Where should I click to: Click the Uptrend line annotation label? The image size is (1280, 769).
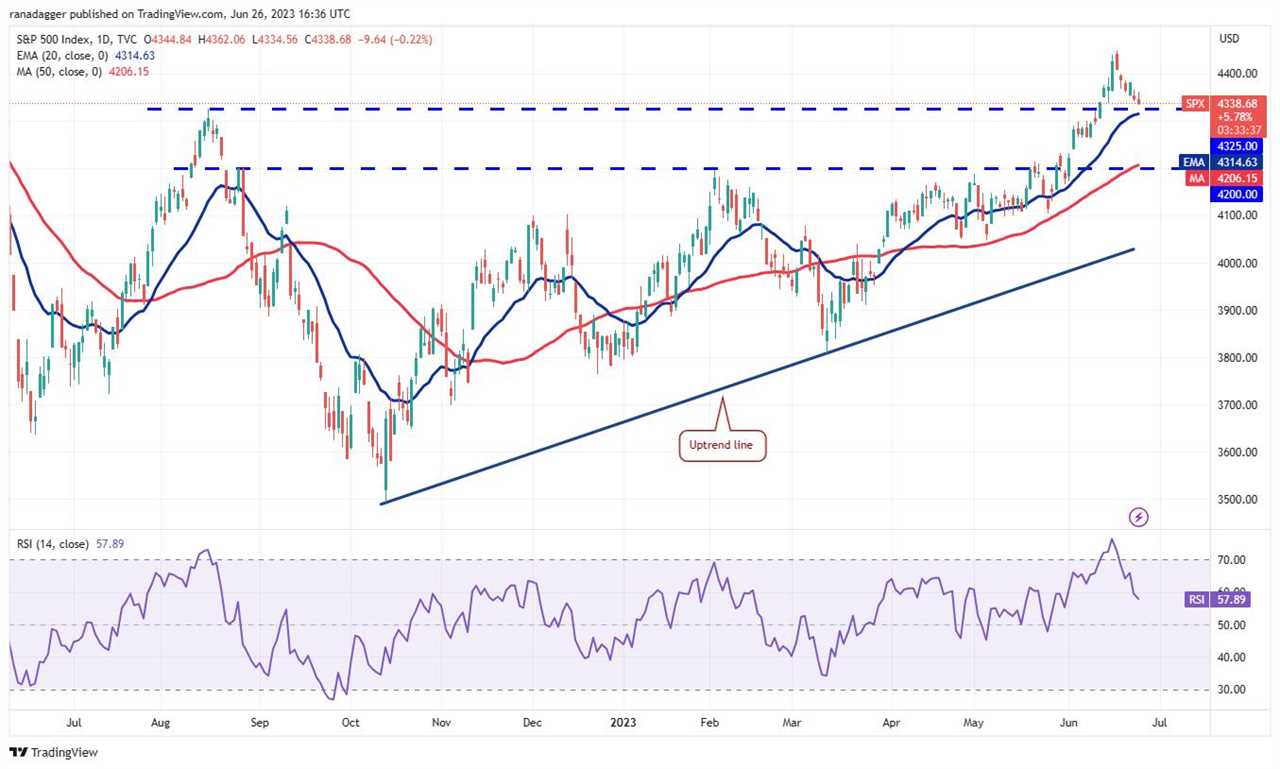click(x=722, y=444)
